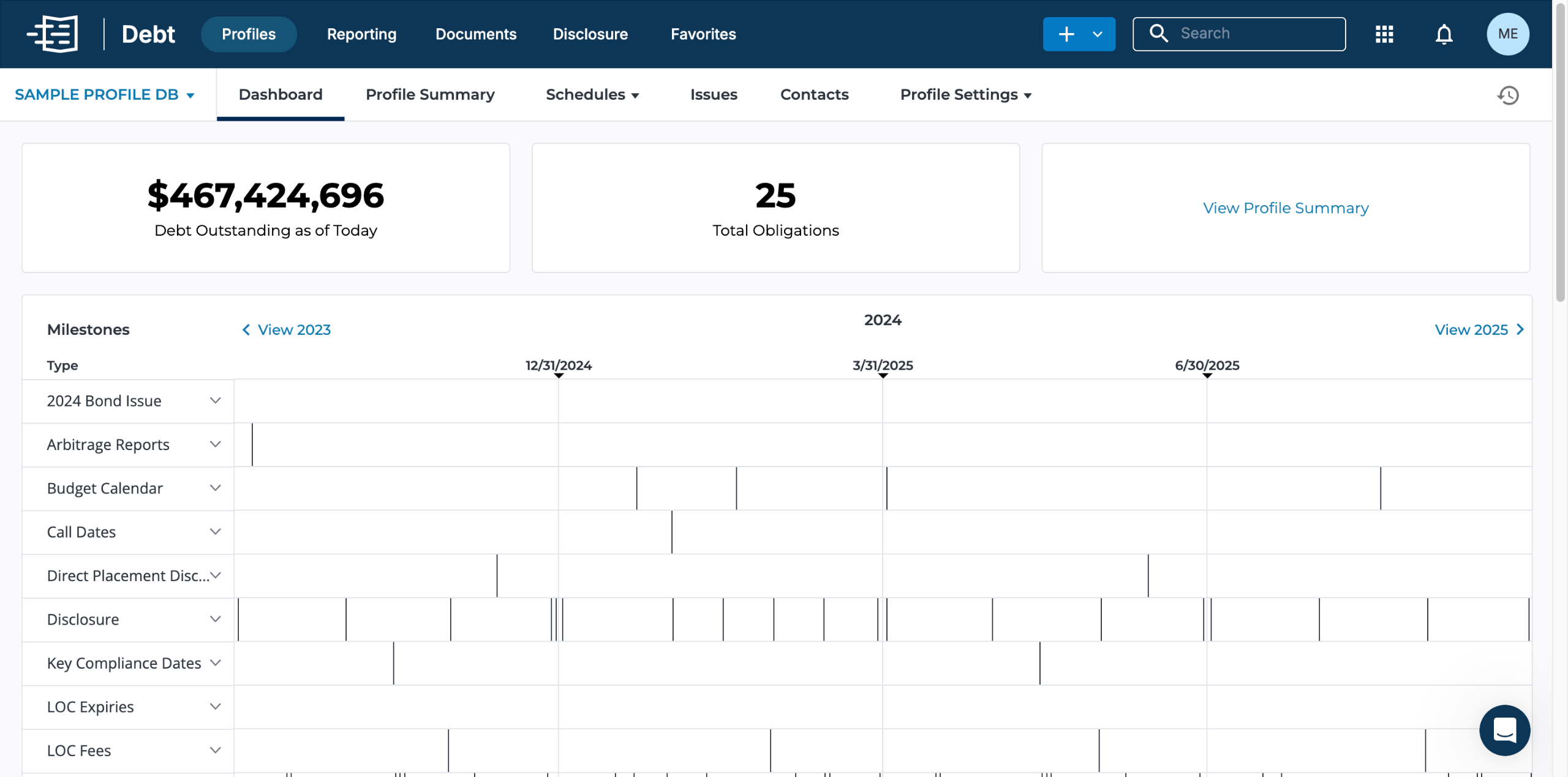Open the notifications bell
The height and width of the screenshot is (777, 1568).
(1444, 34)
